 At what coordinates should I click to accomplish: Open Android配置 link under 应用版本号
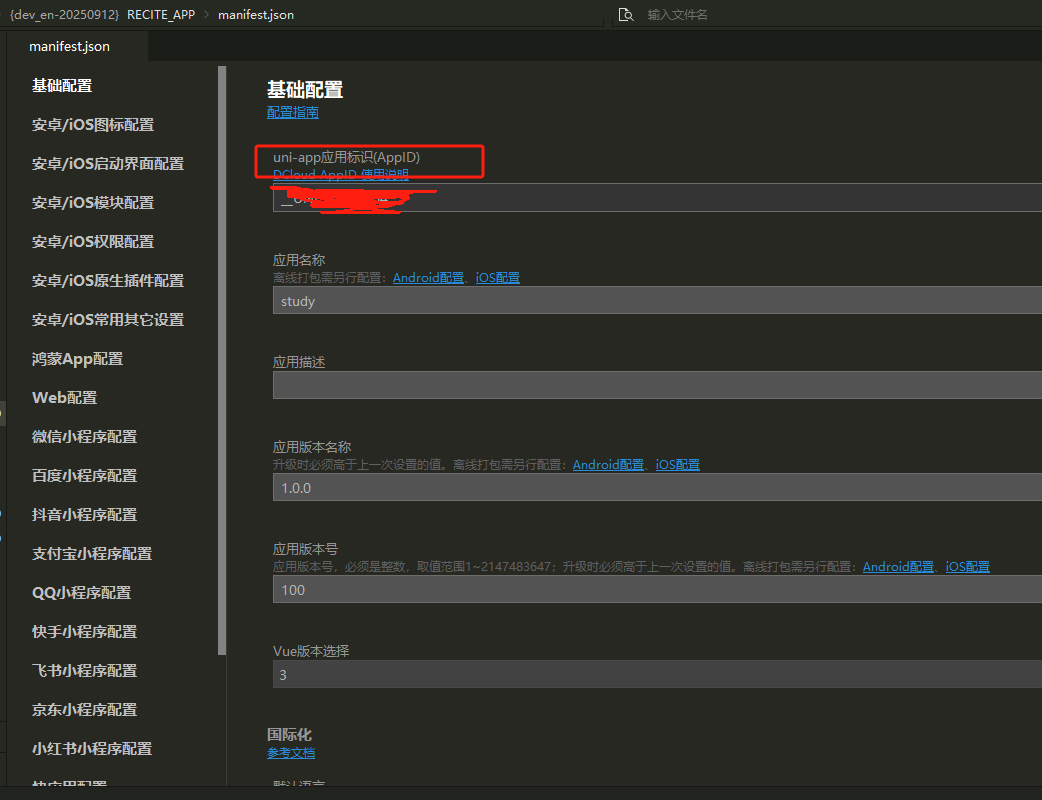(898, 567)
